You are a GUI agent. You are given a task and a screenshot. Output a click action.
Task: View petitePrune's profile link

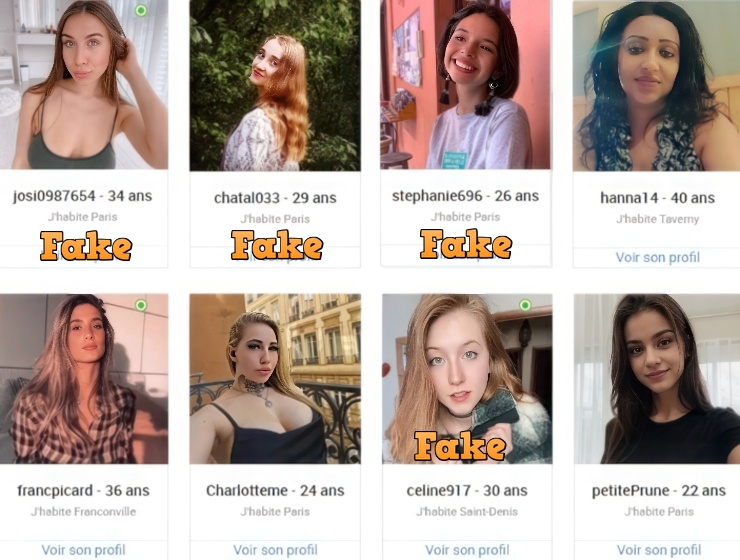tap(659, 550)
